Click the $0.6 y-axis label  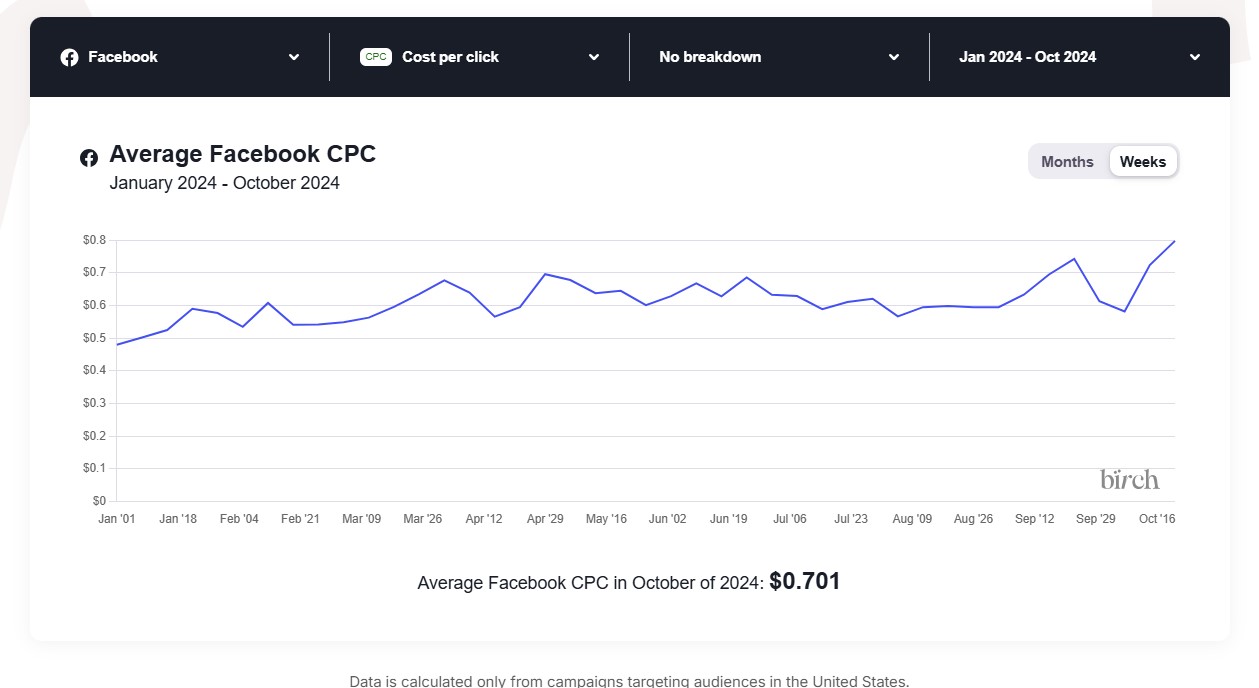(94, 305)
